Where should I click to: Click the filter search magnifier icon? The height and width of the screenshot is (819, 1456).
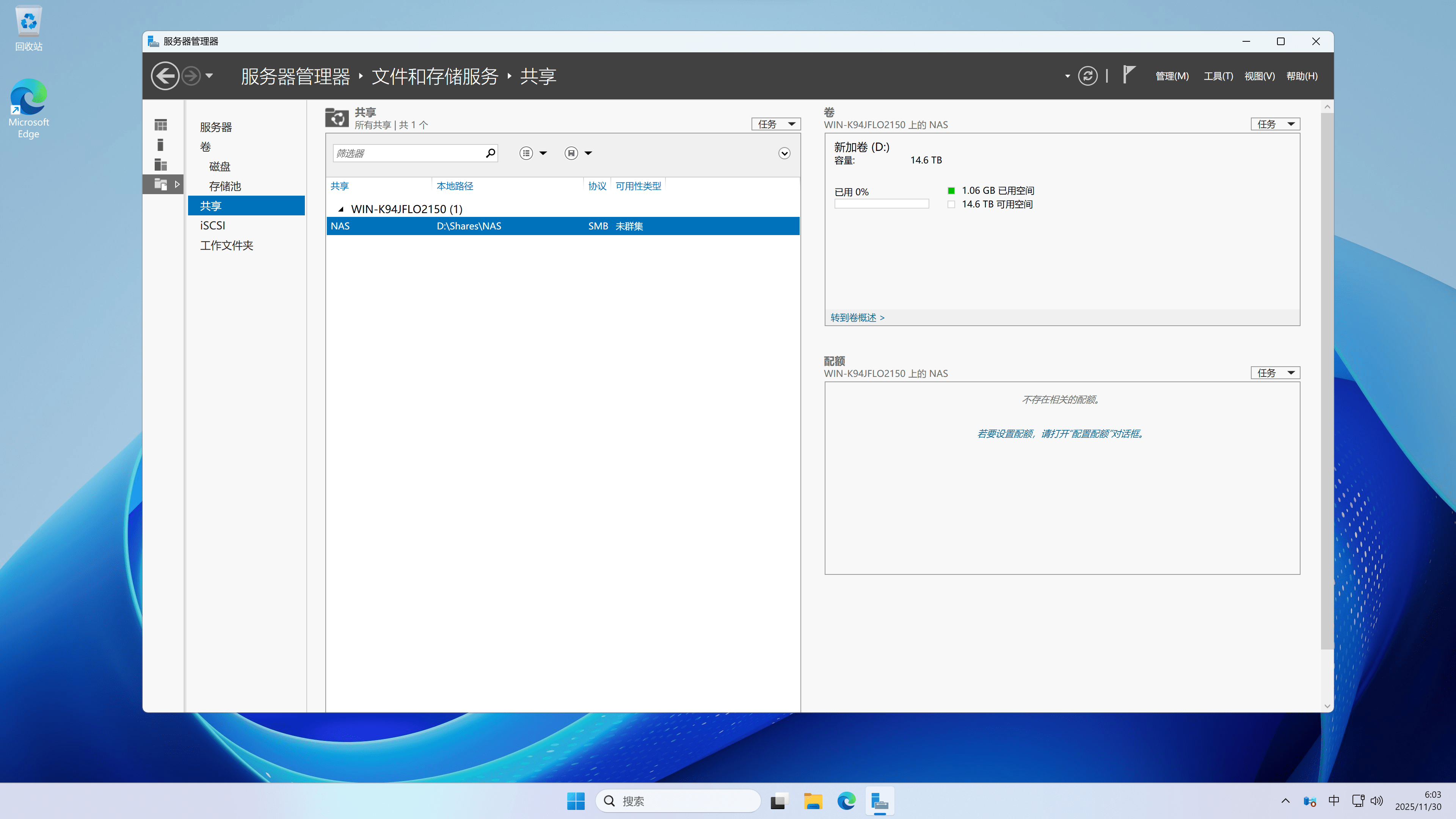click(x=490, y=153)
